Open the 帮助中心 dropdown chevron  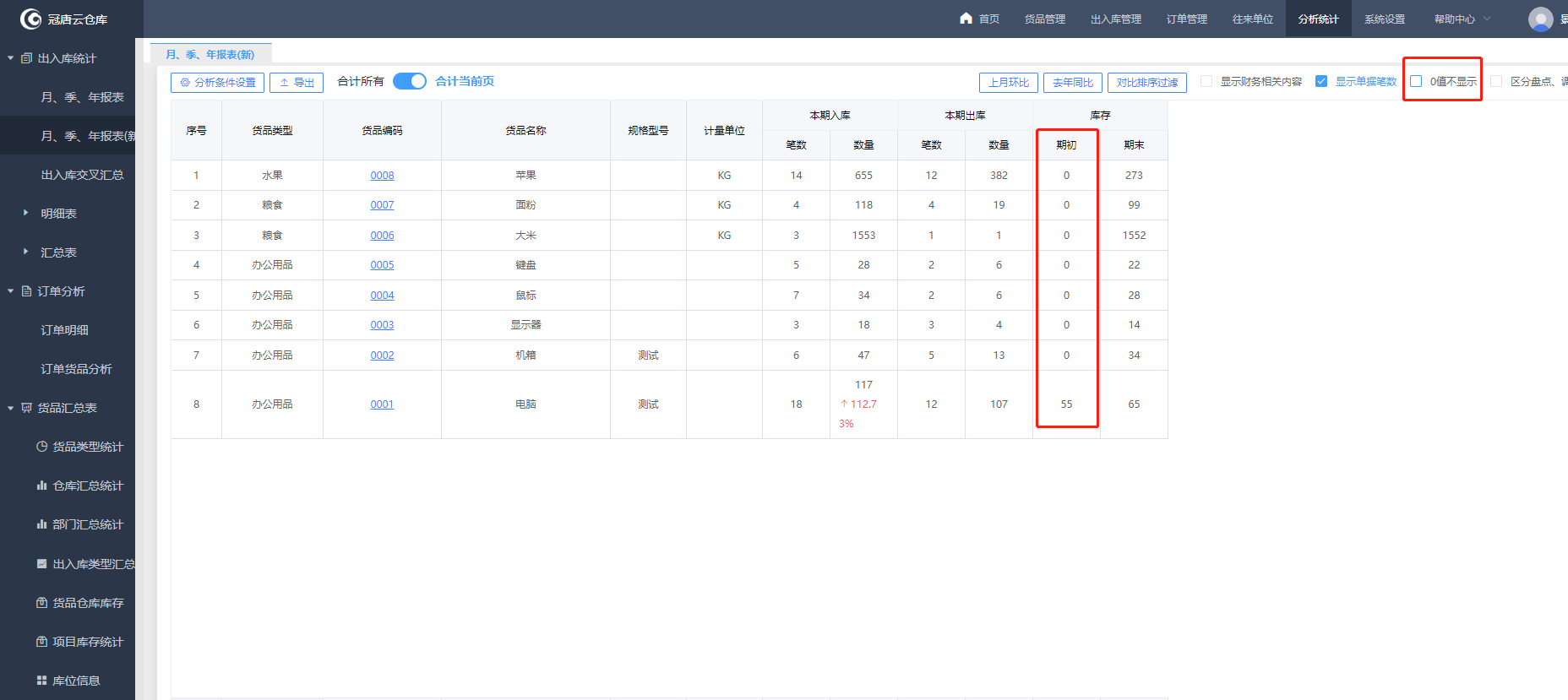pos(1487,19)
